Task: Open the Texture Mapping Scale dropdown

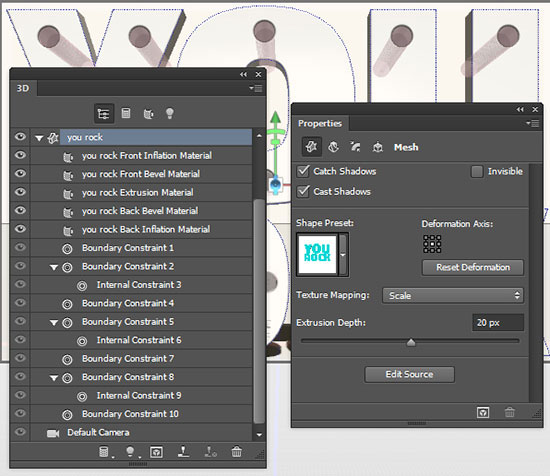Action: pos(453,295)
